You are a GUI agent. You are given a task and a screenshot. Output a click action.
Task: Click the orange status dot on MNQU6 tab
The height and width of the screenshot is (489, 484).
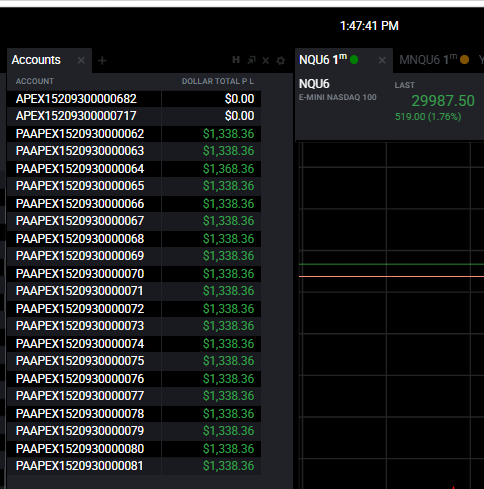pyautogui.click(x=464, y=60)
